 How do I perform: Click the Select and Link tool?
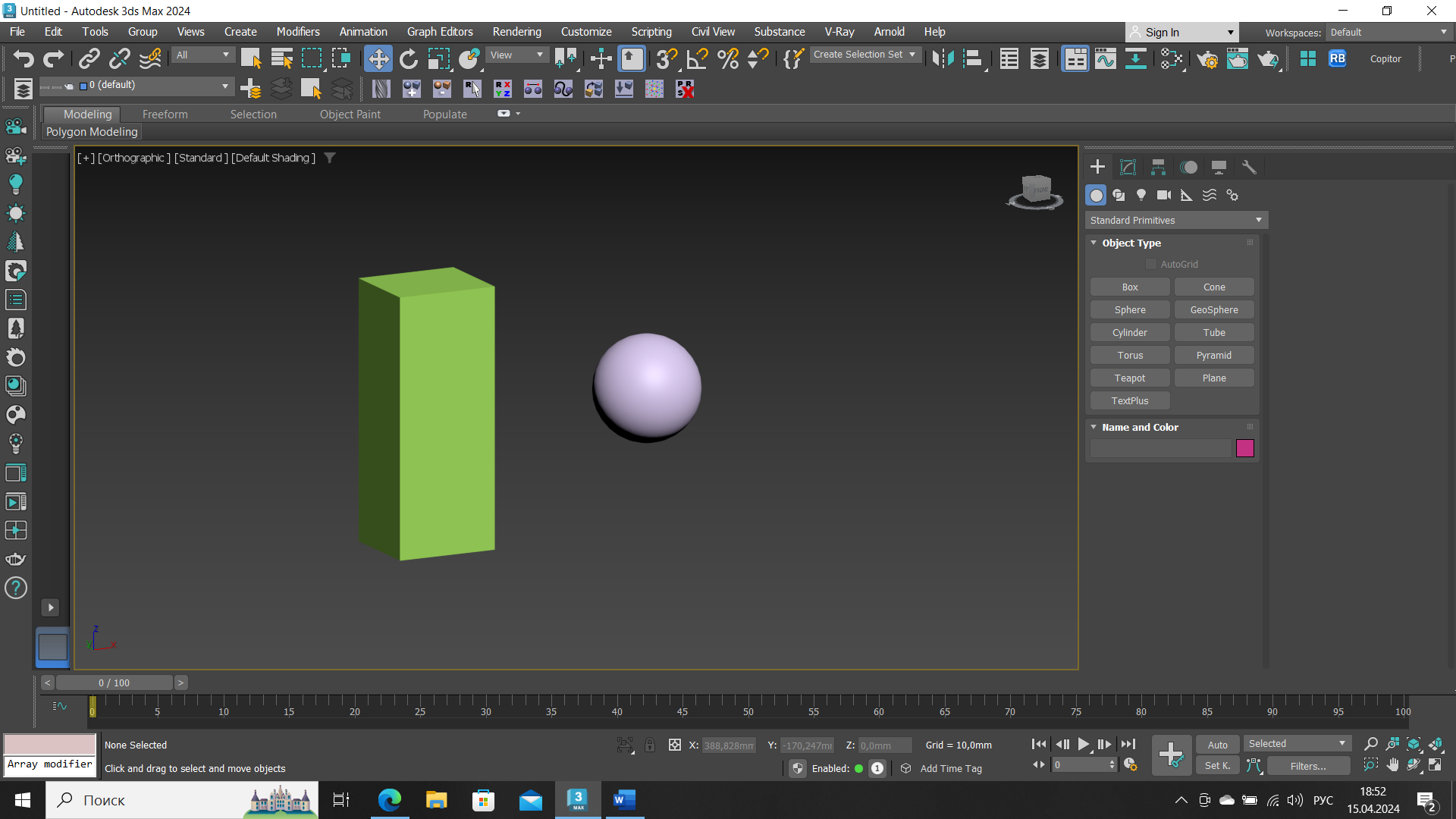[x=88, y=58]
